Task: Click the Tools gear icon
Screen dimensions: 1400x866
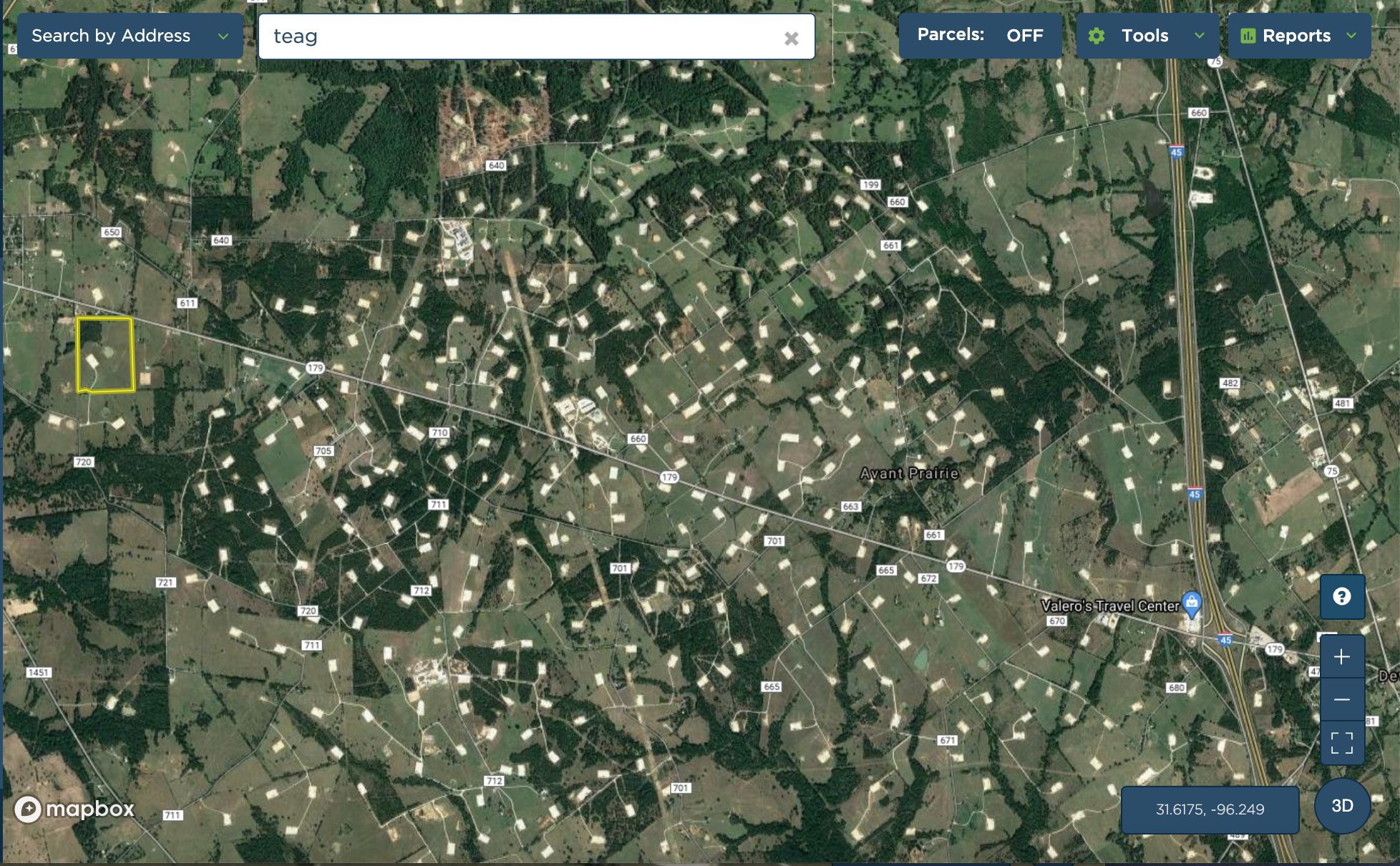Action: coord(1097,36)
